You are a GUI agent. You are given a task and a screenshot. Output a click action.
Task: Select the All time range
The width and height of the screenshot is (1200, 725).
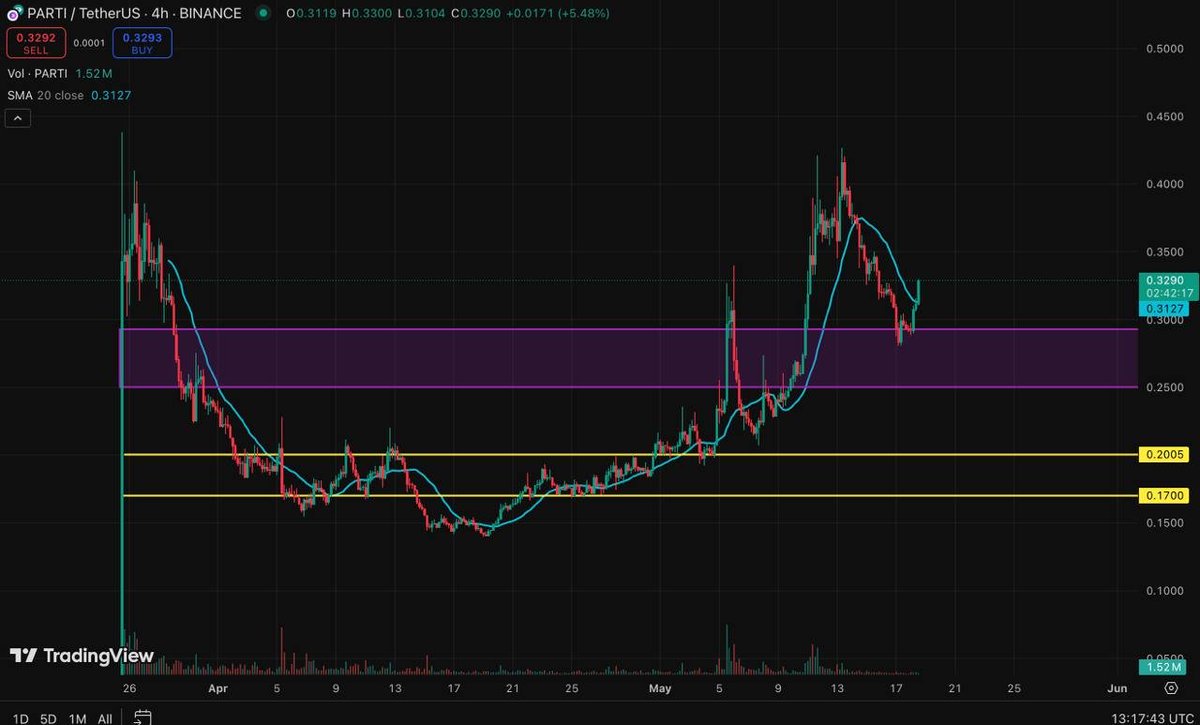105,718
